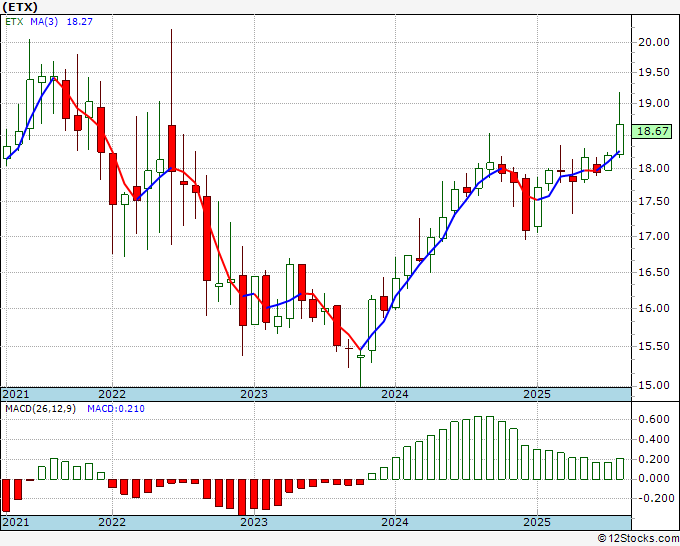Click the MACD(26,12,9) indicator label
This screenshot has width=680, height=546.
coord(40,409)
